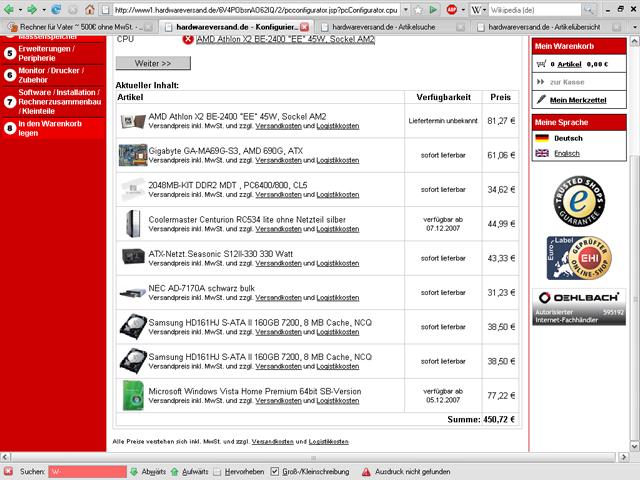640x480 pixels.
Task: Click the horizontal scrollbar left arrow
Action: (x=5, y=457)
